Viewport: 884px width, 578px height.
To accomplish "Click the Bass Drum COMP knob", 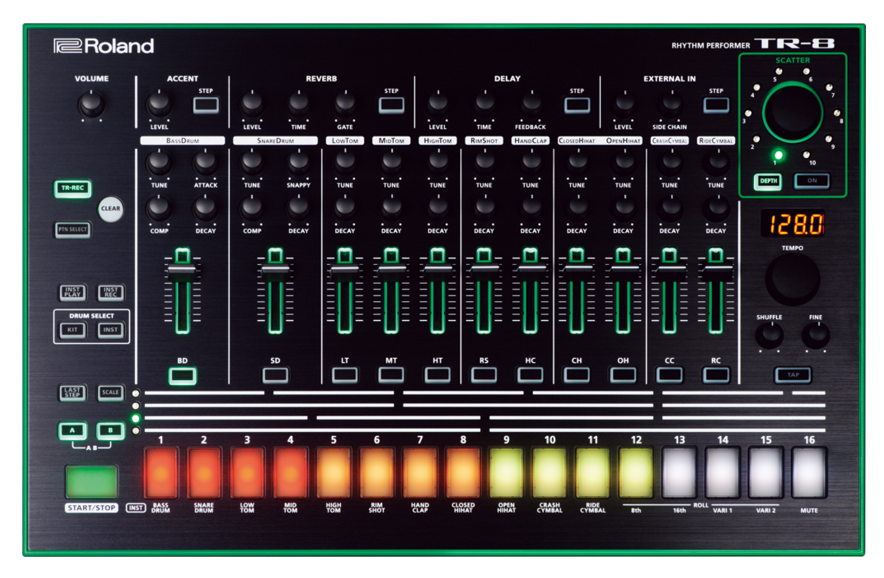I will [159, 209].
